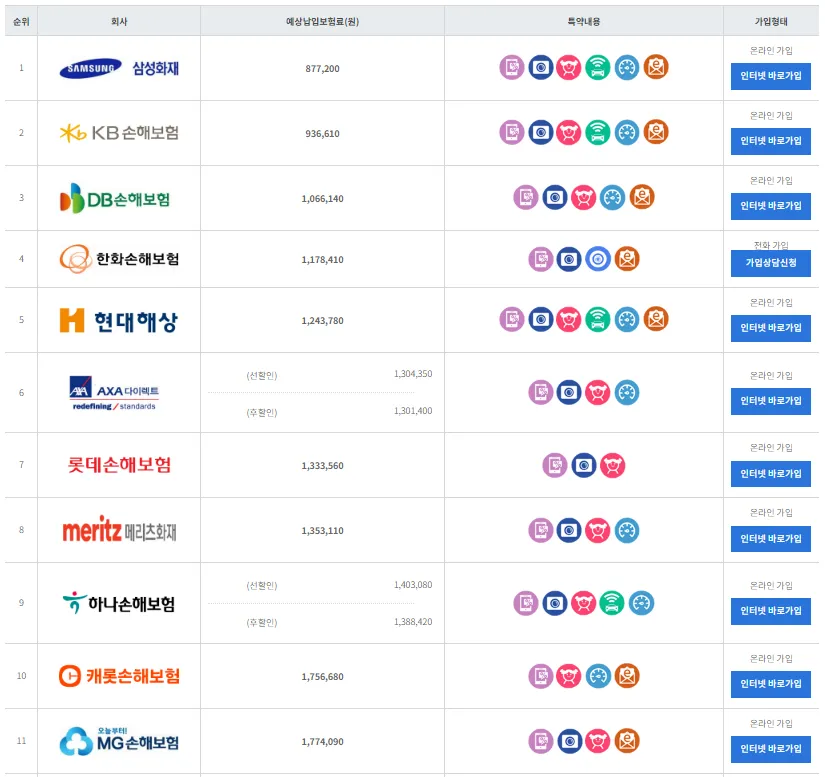
Task: Click 인터넷 바로가입 button for MG손해보험
Action: [770, 749]
